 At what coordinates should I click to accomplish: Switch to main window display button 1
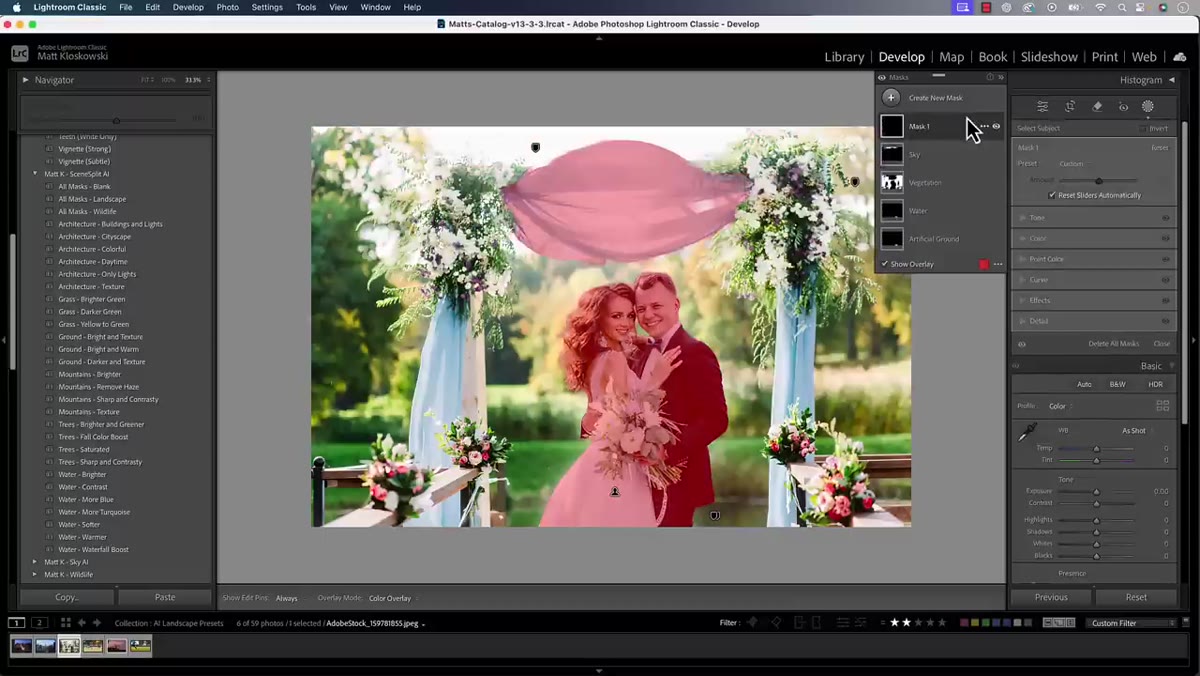click(x=17, y=623)
